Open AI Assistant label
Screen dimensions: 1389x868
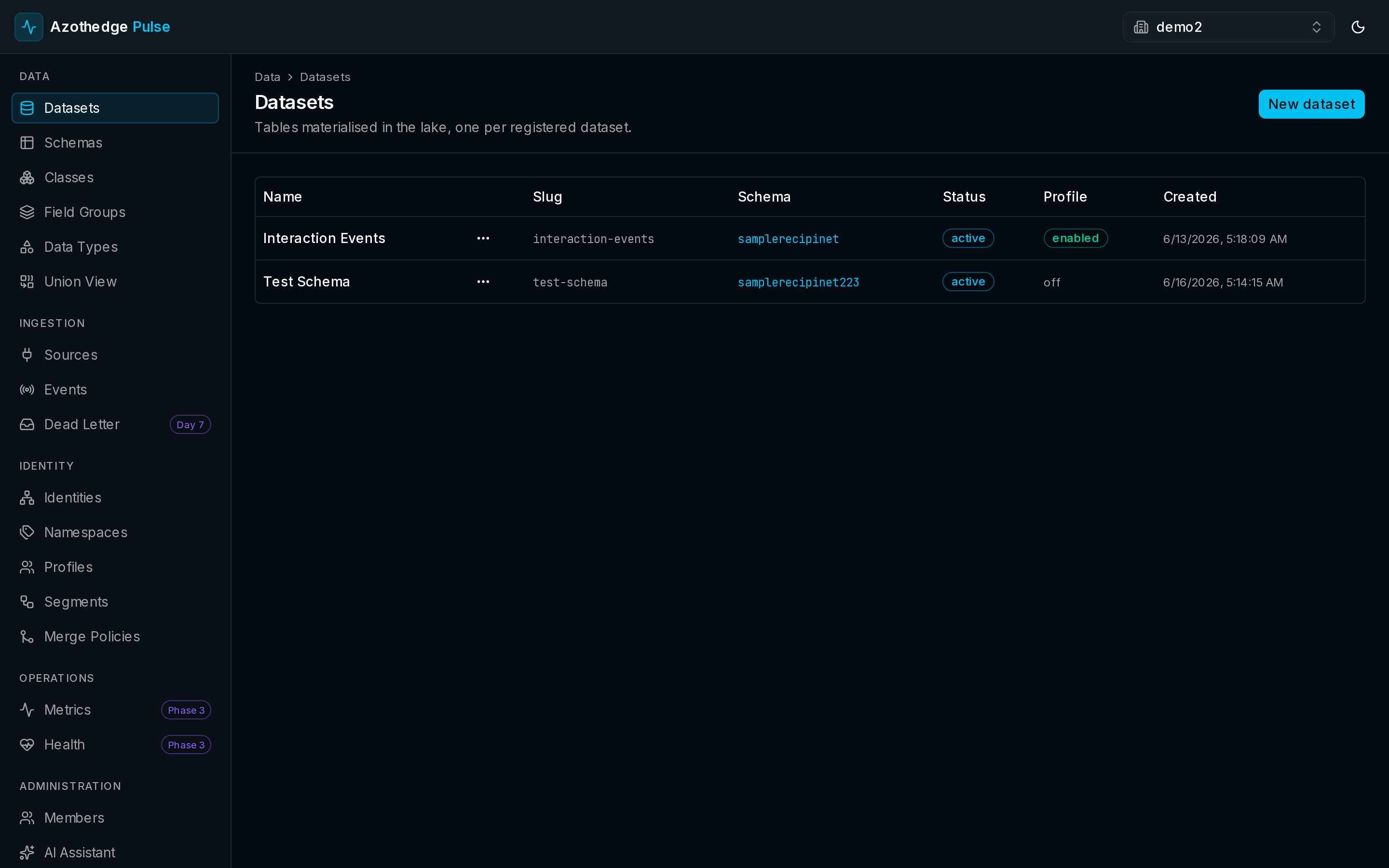point(79,853)
